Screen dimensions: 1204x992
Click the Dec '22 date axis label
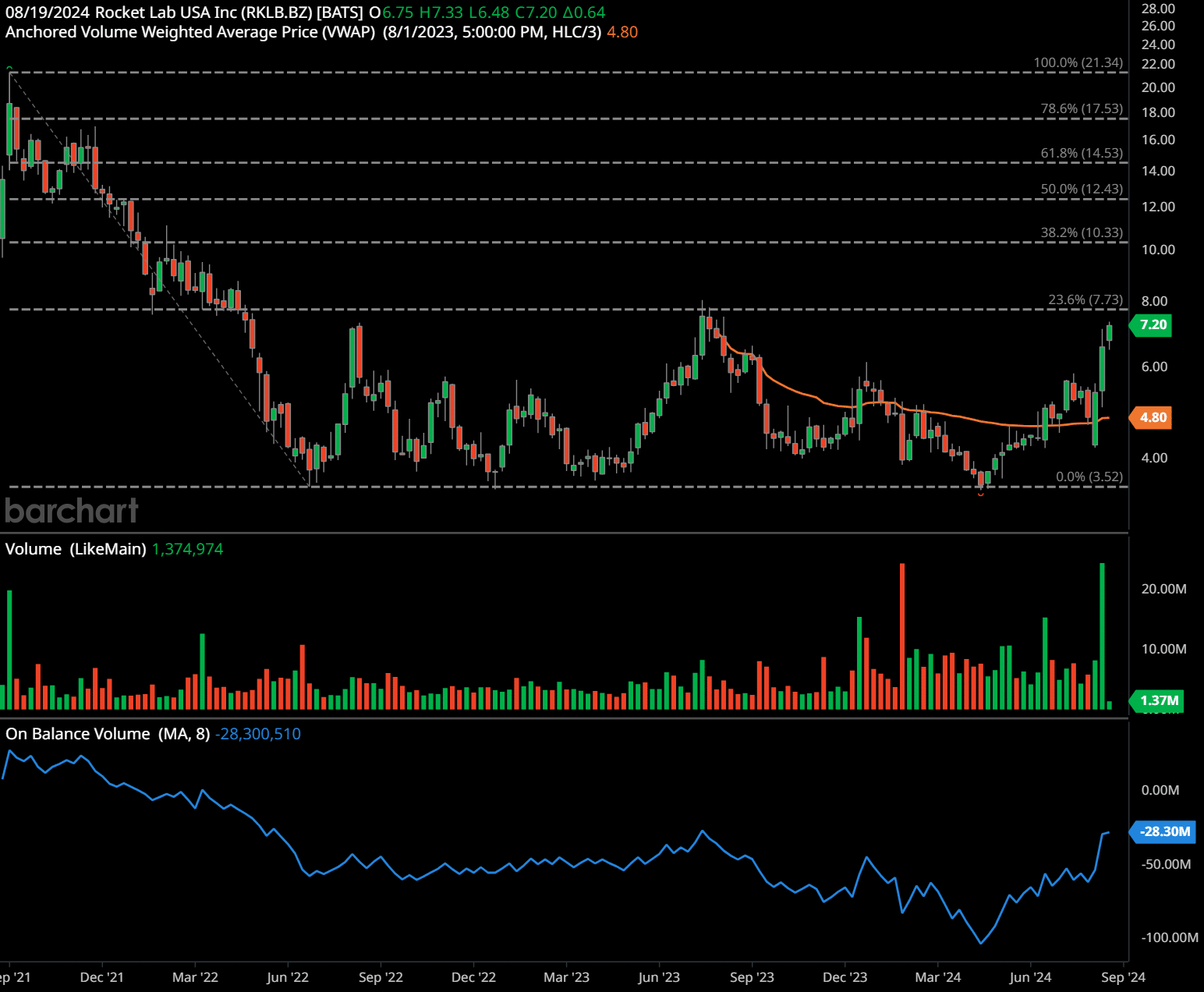tap(473, 977)
